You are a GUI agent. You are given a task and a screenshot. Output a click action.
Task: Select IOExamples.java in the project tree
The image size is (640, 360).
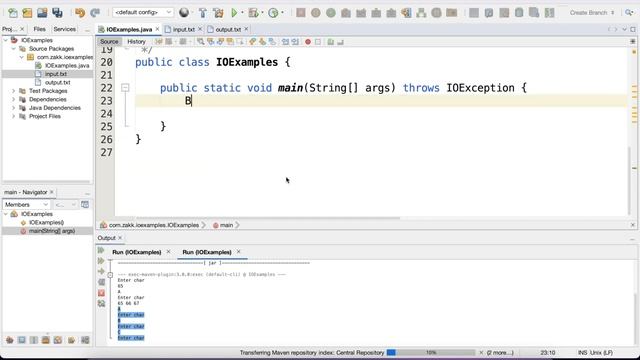click(x=67, y=65)
